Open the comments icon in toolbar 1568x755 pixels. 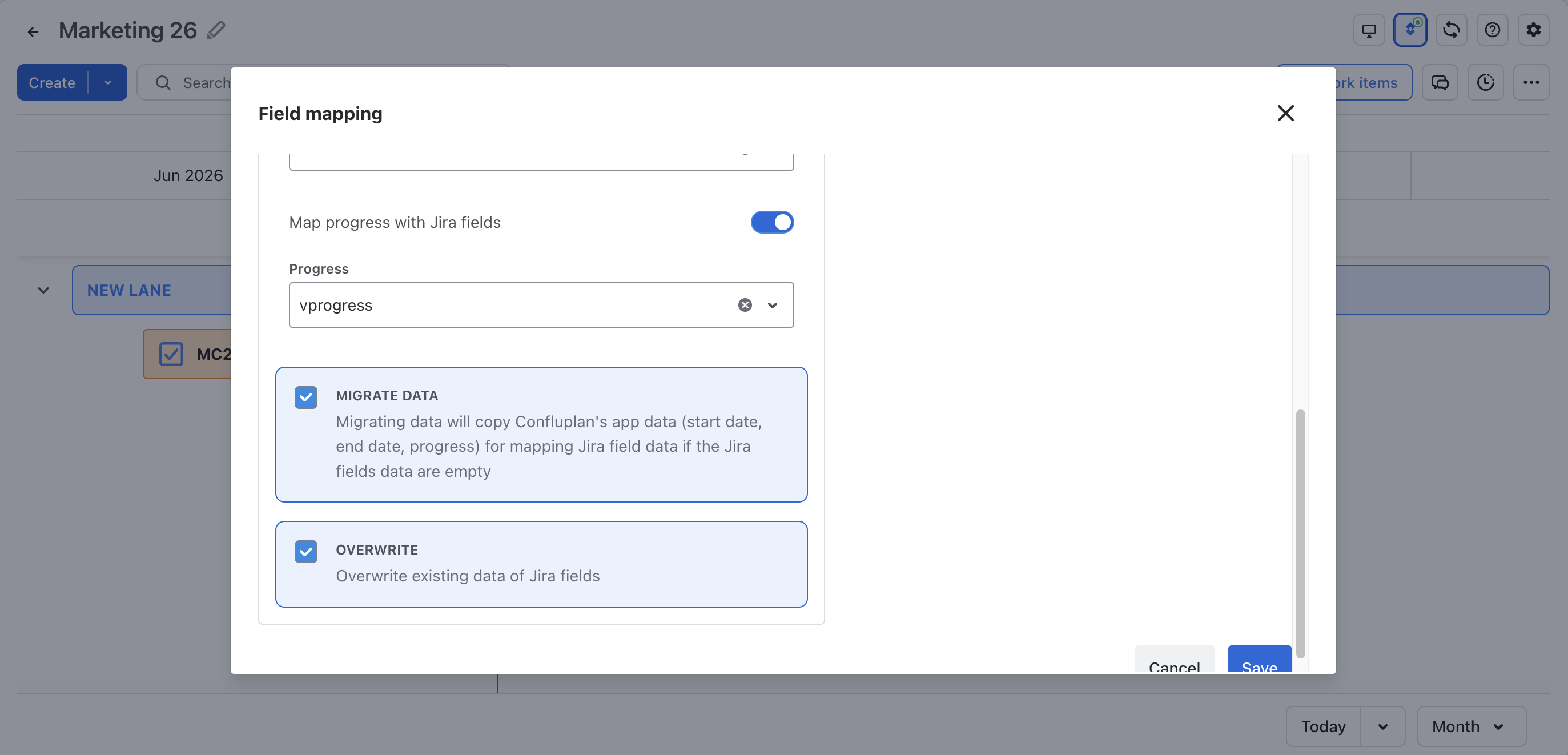click(x=1440, y=82)
